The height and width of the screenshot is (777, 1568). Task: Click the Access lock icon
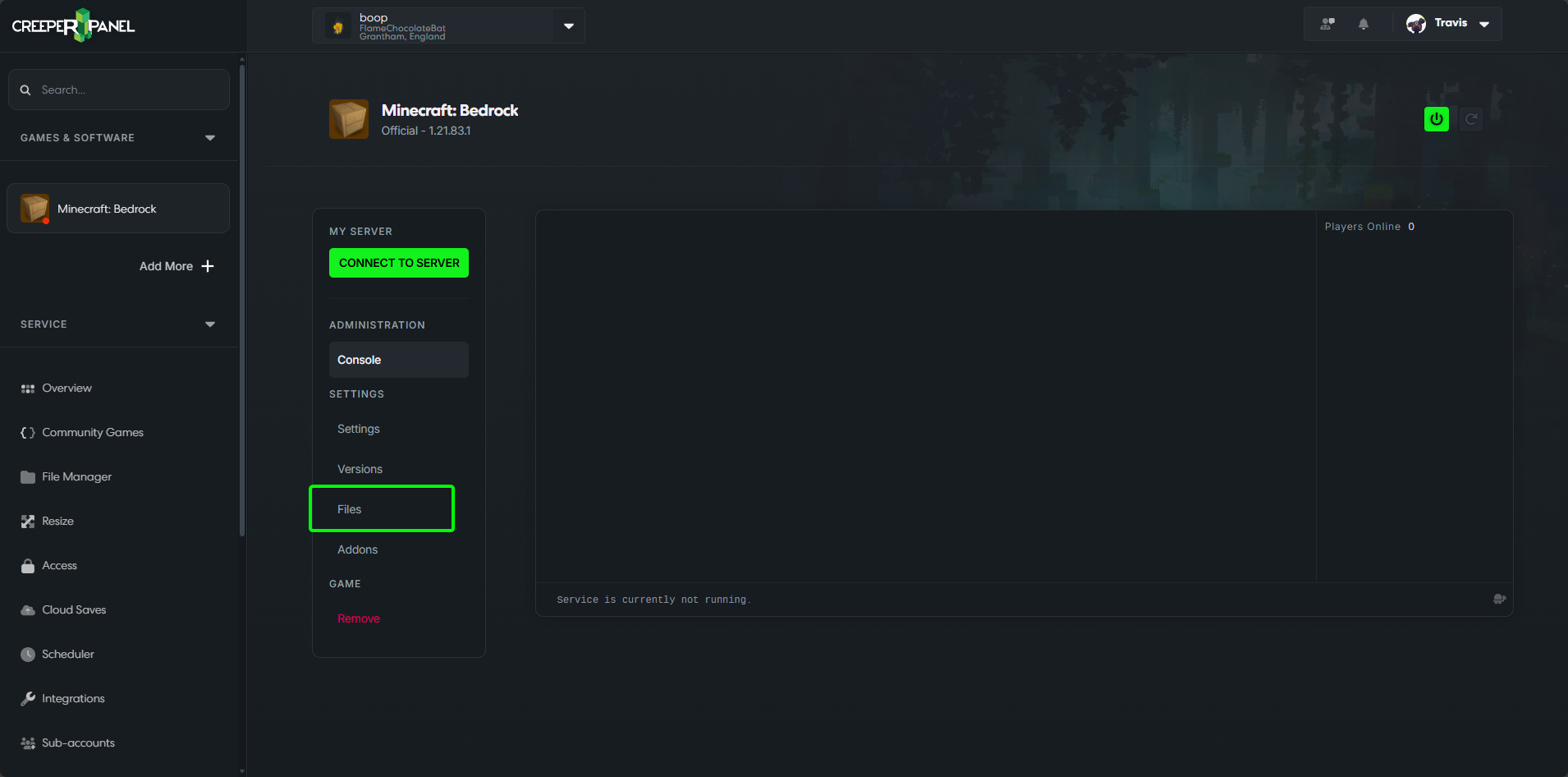tap(27, 565)
